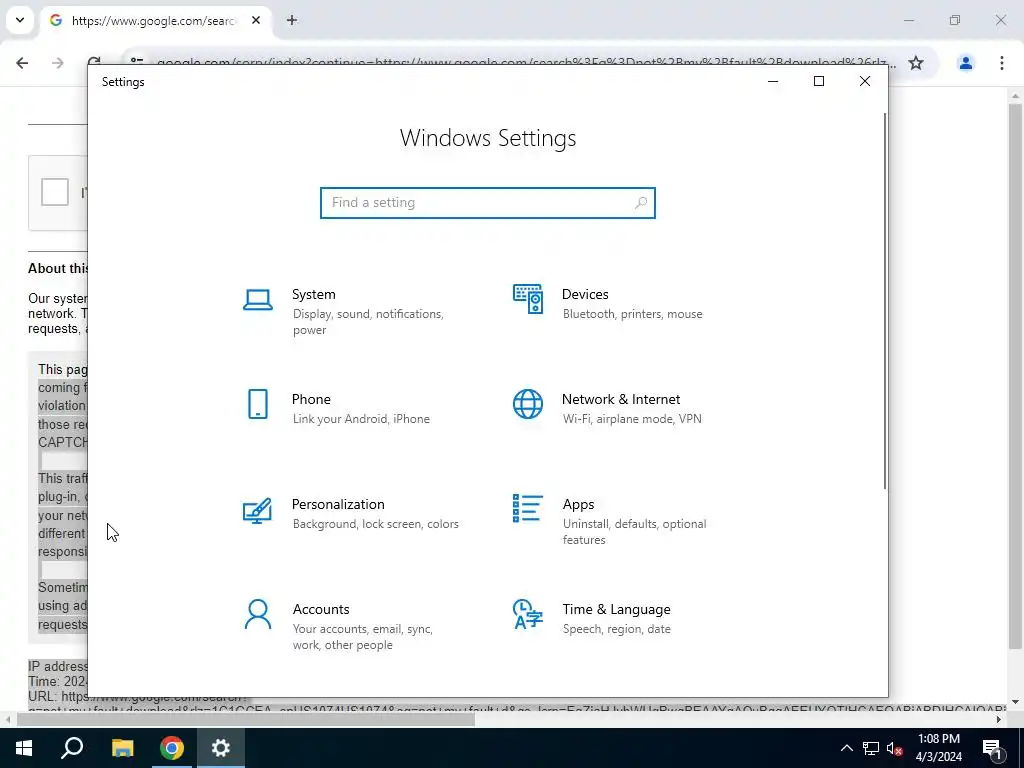Click 'Speech, region, date' description
The image size is (1024, 768).
(616, 630)
